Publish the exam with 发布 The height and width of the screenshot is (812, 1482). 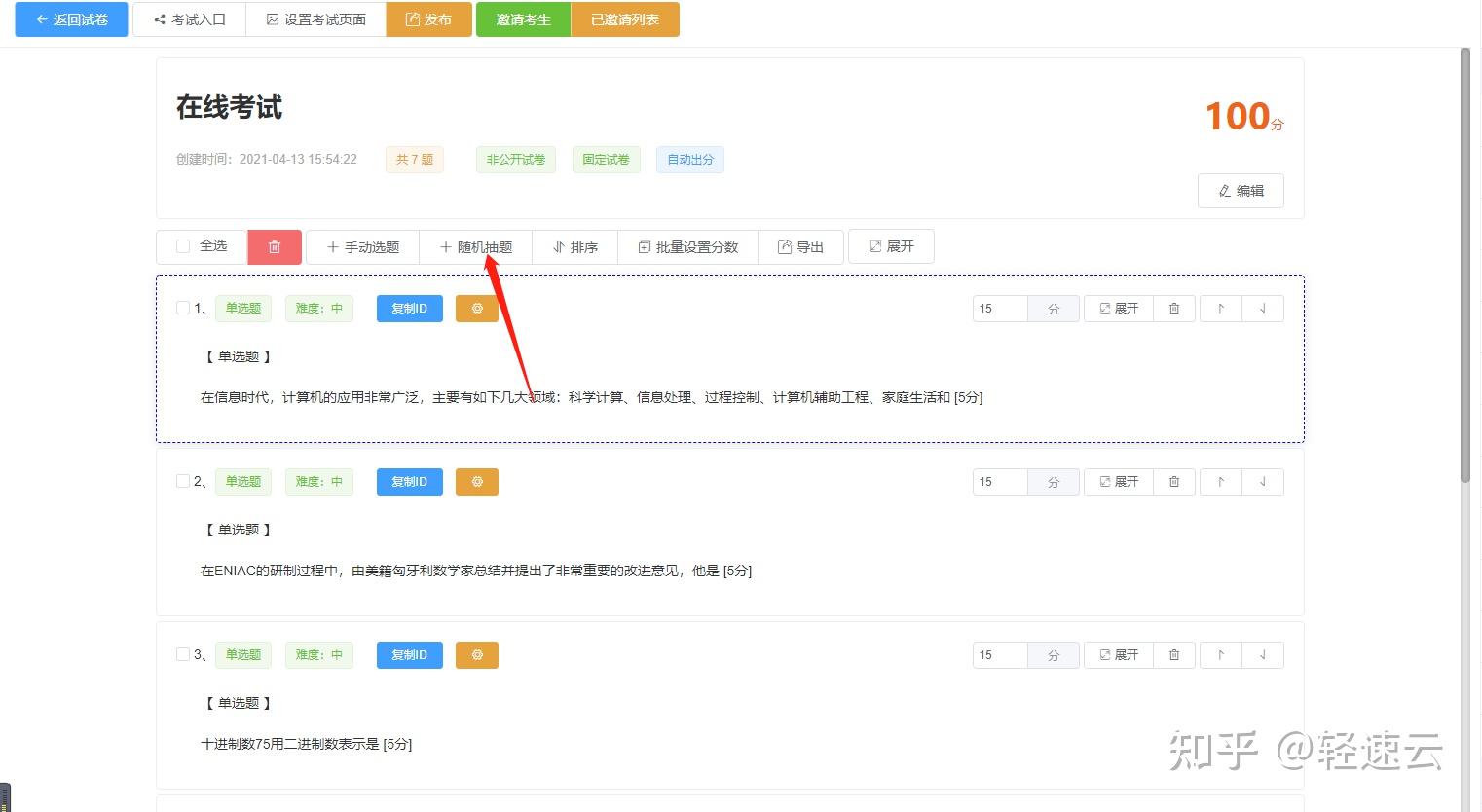click(429, 19)
